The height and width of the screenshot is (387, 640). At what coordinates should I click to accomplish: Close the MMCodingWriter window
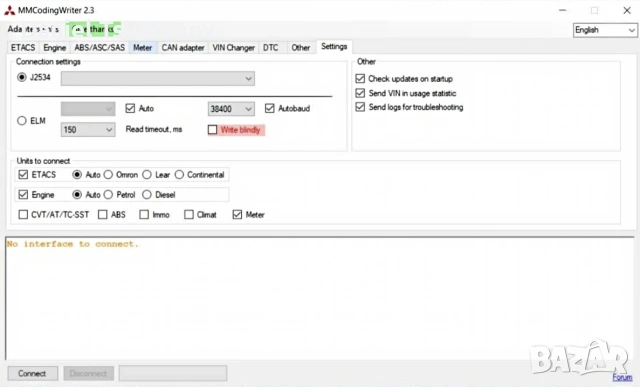pos(627,10)
